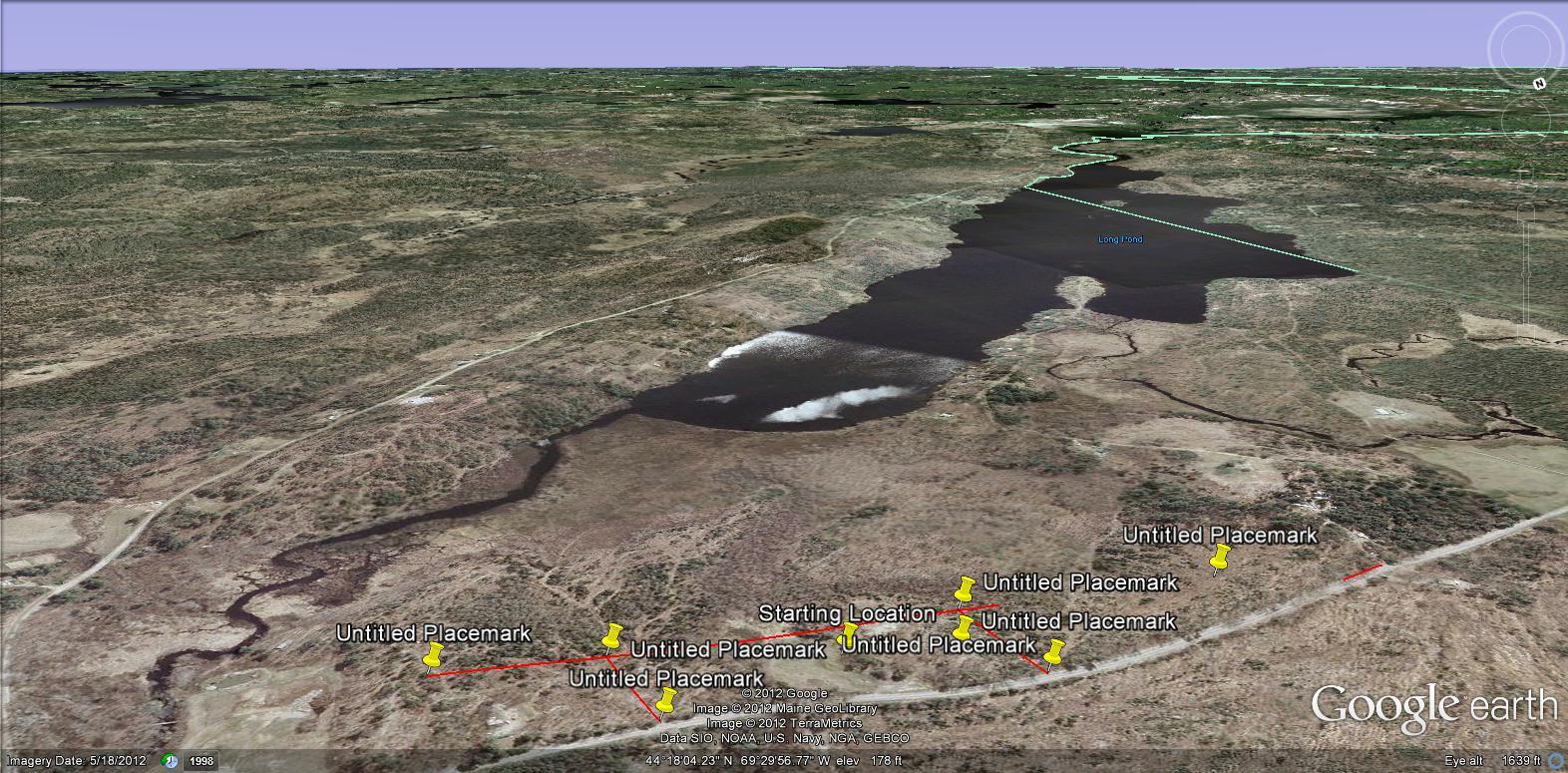The image size is (1568, 773).
Task: Click the historical imagery clock icon
Action: pos(172,761)
